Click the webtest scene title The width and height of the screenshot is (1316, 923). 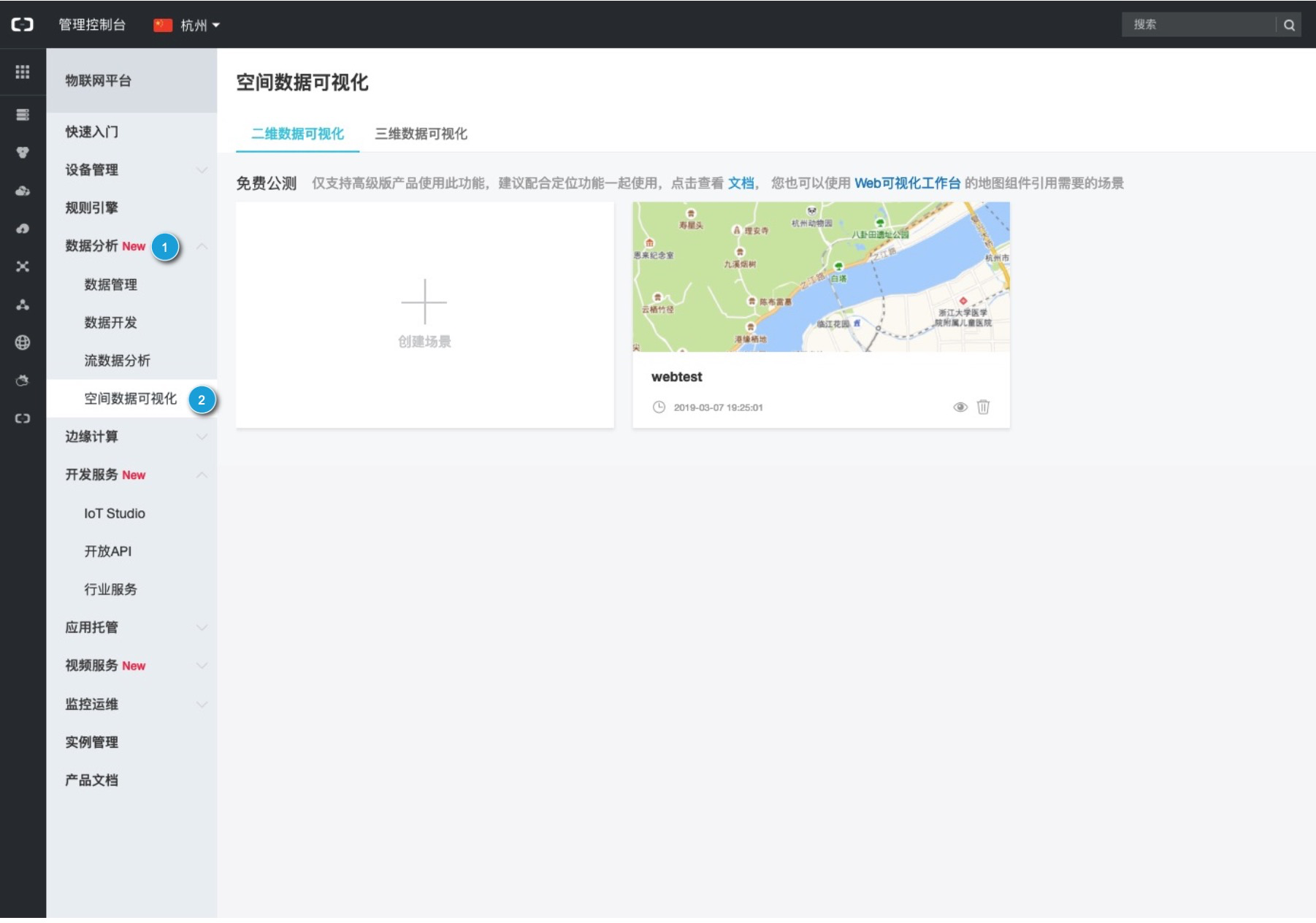coord(677,377)
